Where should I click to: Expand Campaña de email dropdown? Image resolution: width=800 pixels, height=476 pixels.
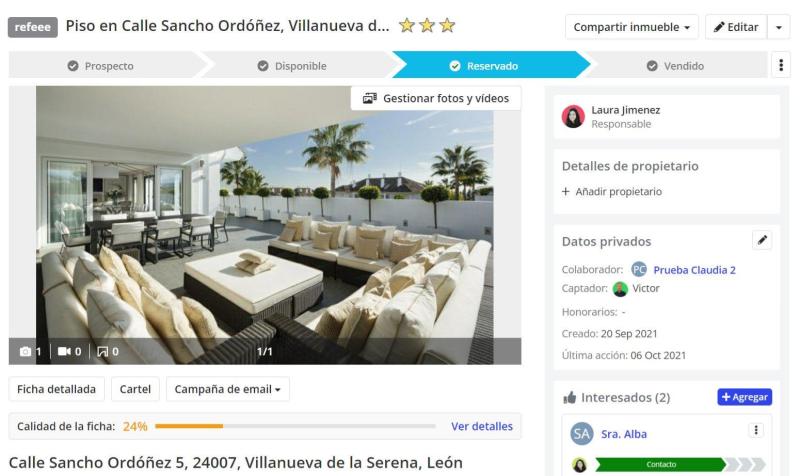point(228,389)
